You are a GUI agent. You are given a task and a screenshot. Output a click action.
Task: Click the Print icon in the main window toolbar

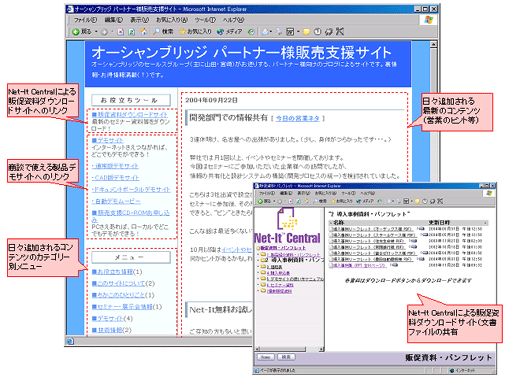[279, 32]
